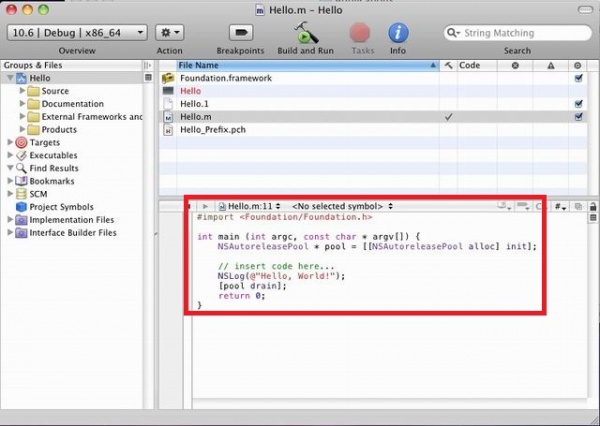Select the Interface Builder Files folder icon

click(x=21, y=233)
